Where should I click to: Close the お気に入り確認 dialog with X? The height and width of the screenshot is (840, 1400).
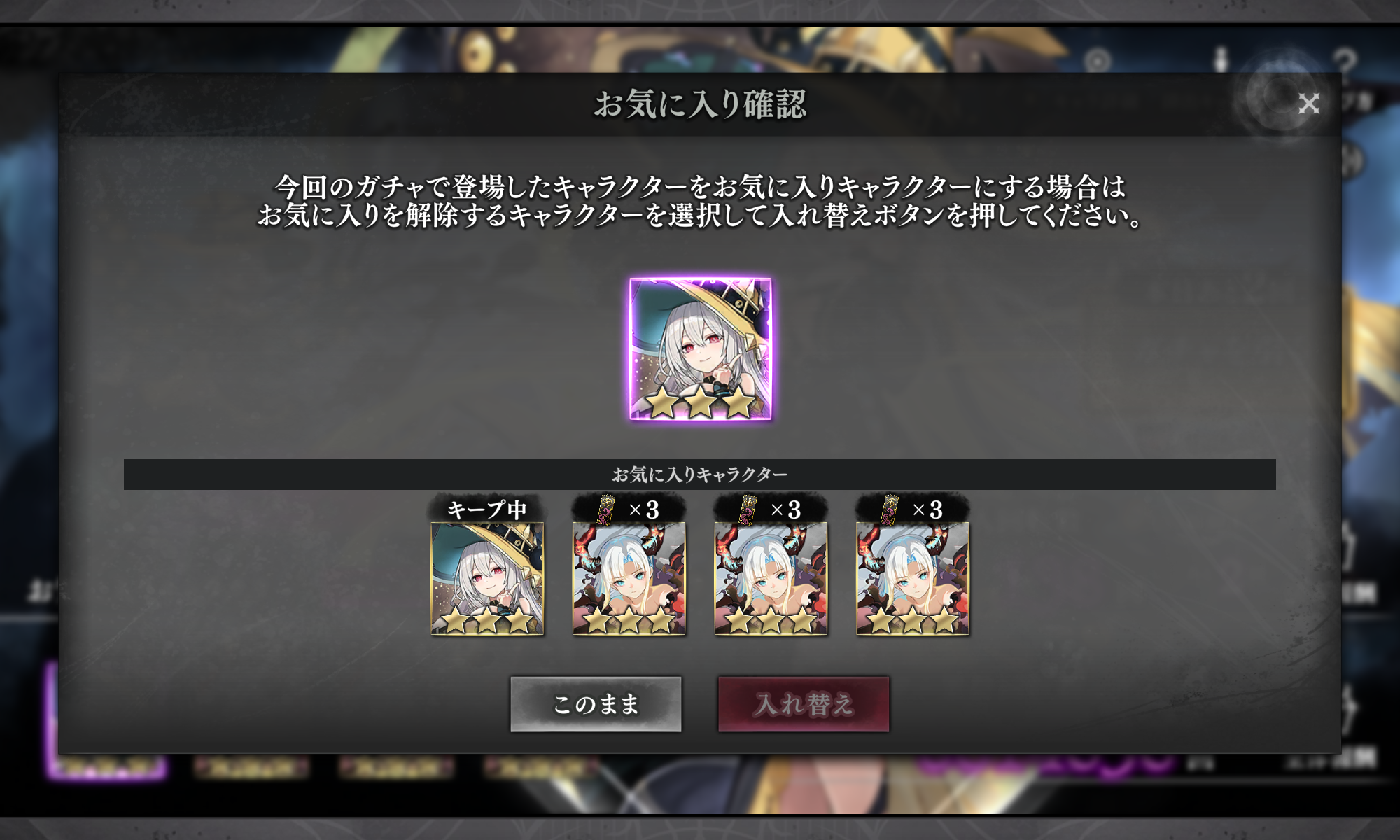click(1308, 104)
